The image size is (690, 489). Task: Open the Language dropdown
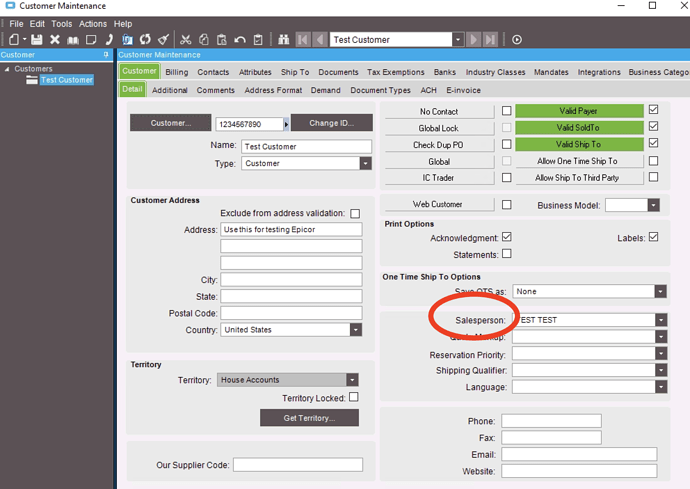pos(661,387)
